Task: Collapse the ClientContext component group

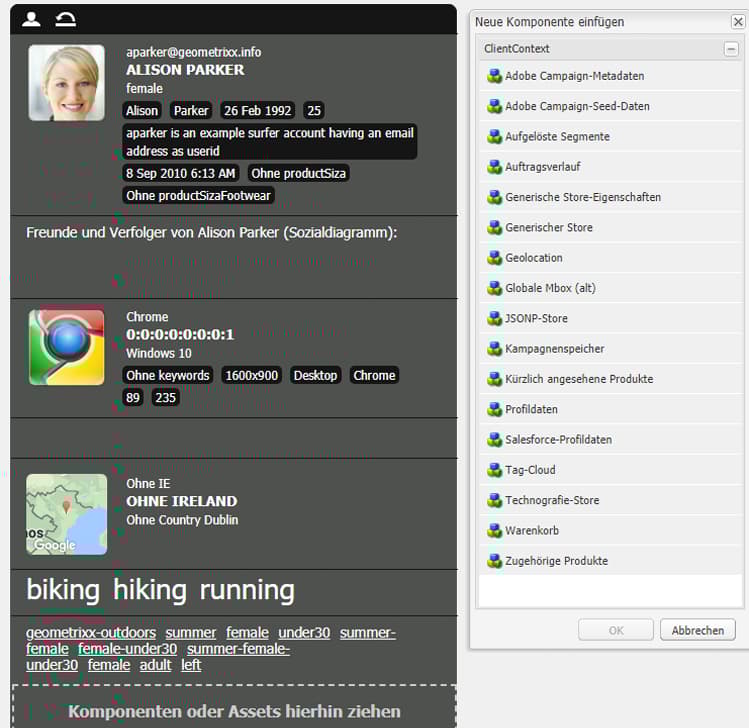Action: point(731,49)
